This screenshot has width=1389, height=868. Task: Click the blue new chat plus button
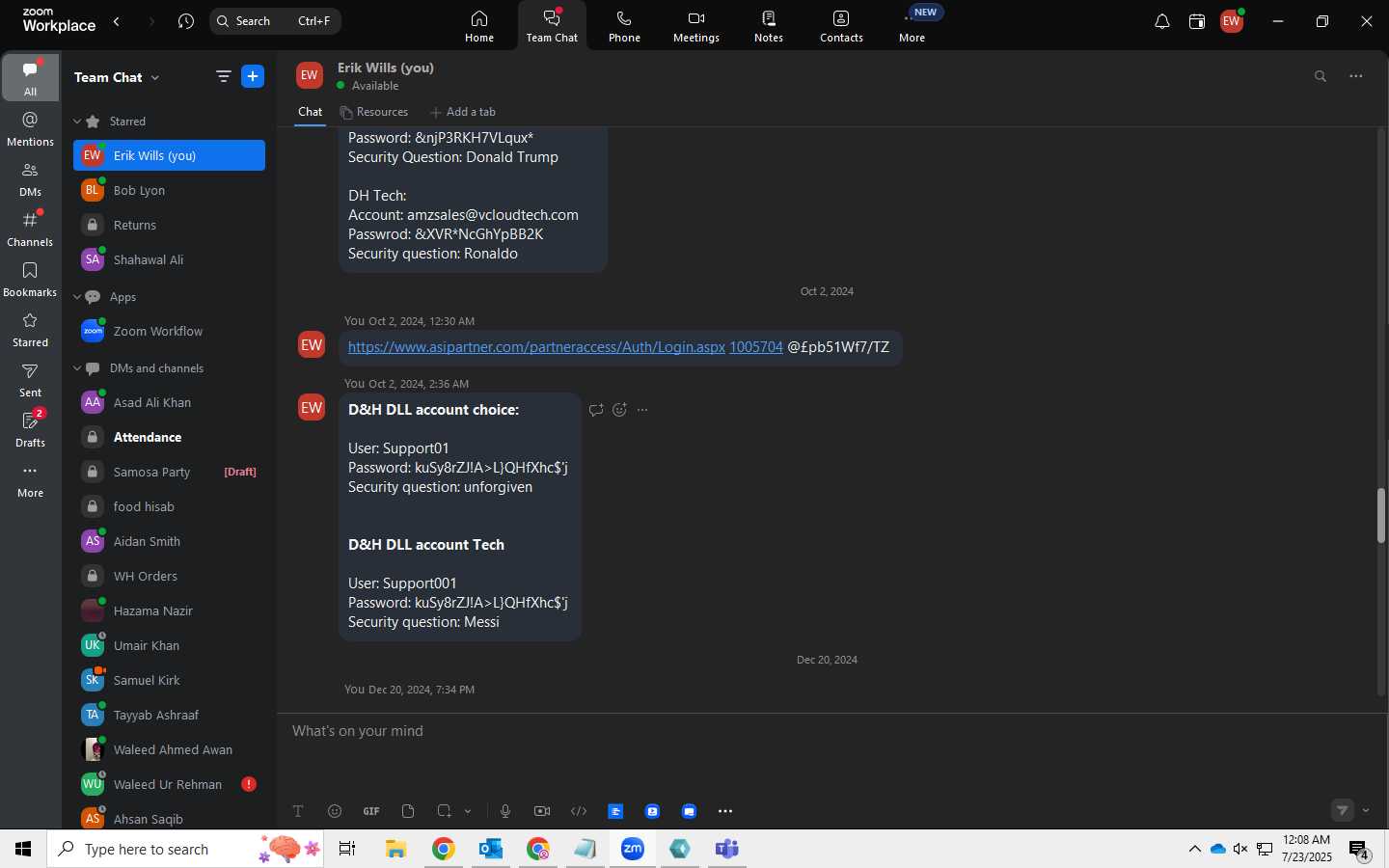tap(253, 76)
